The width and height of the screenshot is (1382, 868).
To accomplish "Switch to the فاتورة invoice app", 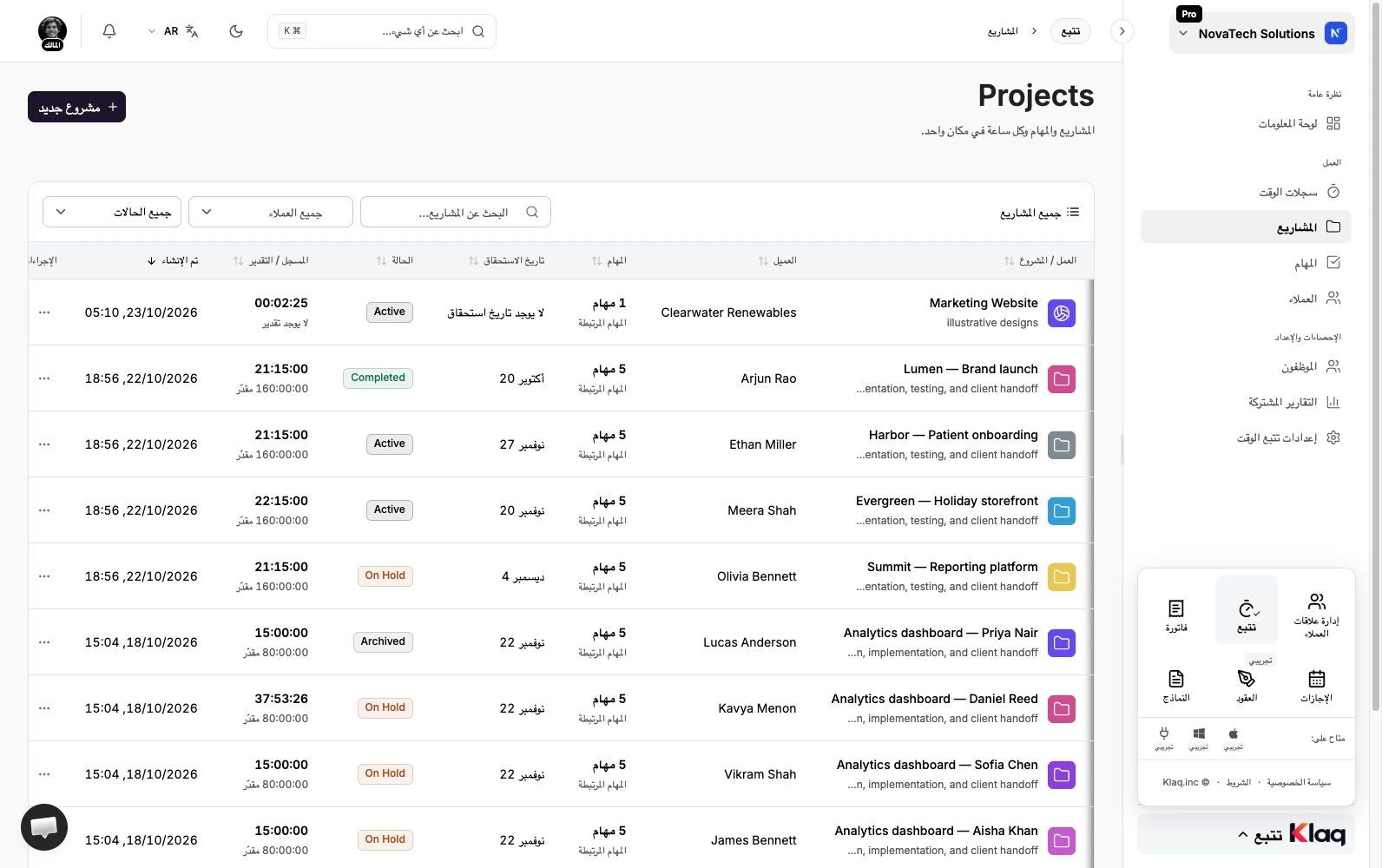I will tap(1176, 615).
